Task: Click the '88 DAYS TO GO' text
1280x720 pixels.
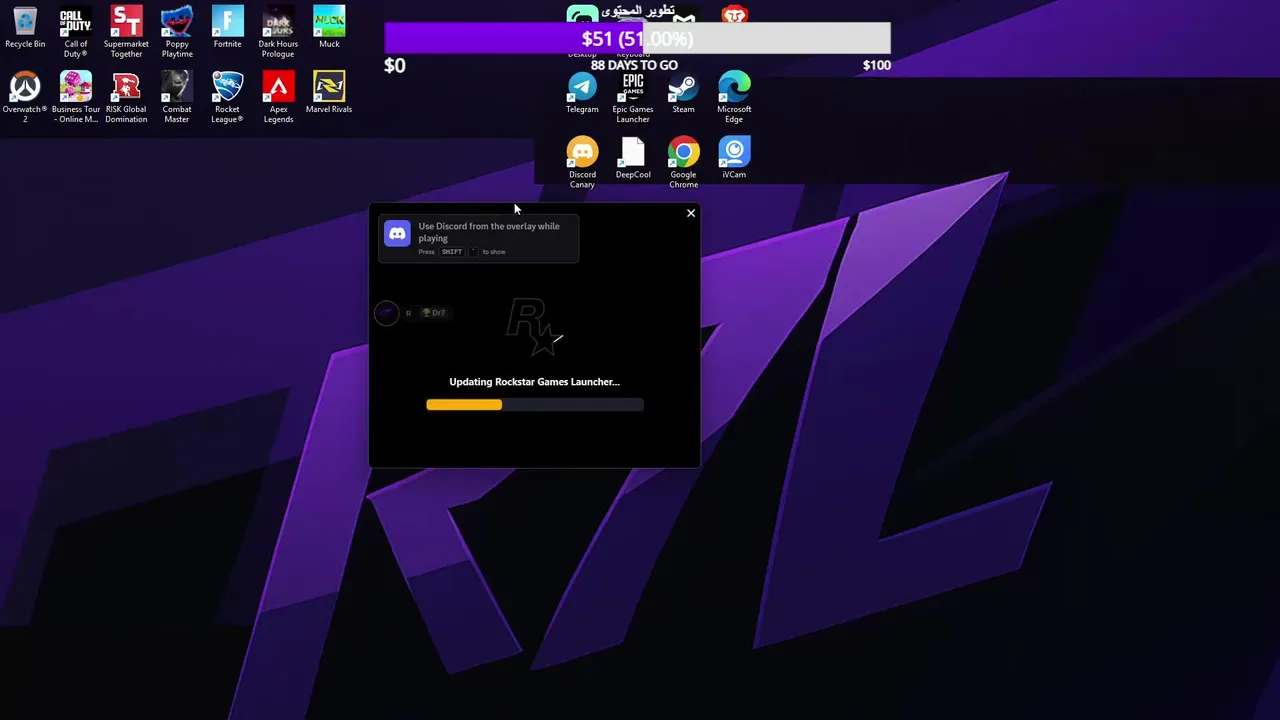Action: point(634,65)
